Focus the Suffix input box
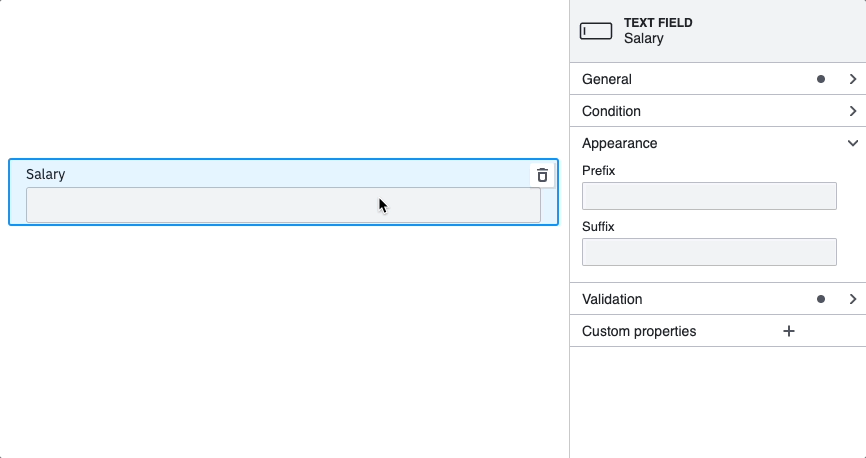Viewport: 866px width, 458px height. click(709, 252)
